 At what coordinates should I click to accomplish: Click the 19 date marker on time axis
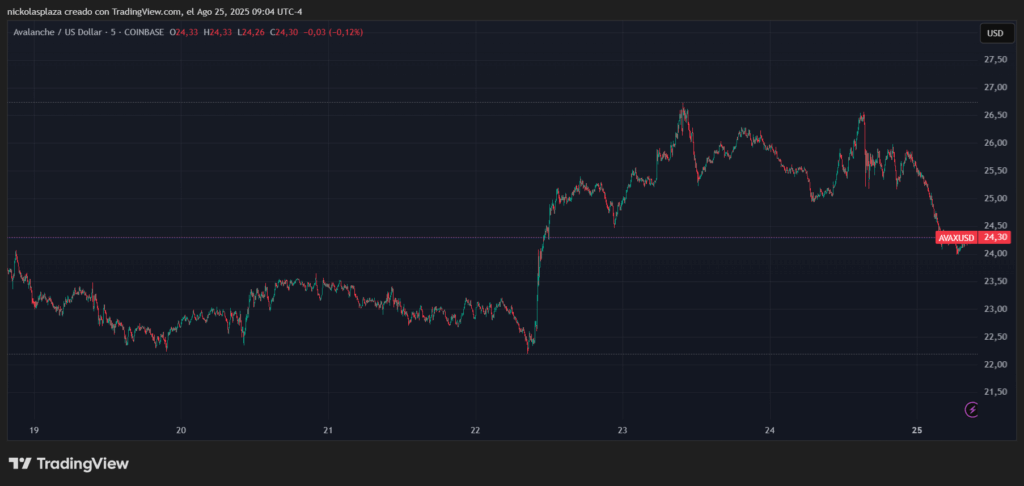[34, 430]
